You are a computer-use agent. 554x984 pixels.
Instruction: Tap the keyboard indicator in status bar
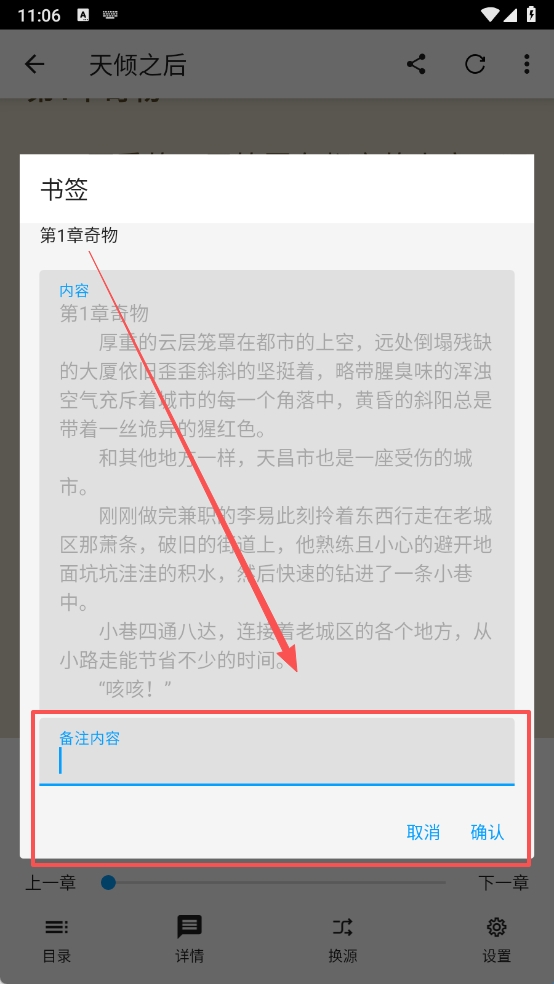108,15
